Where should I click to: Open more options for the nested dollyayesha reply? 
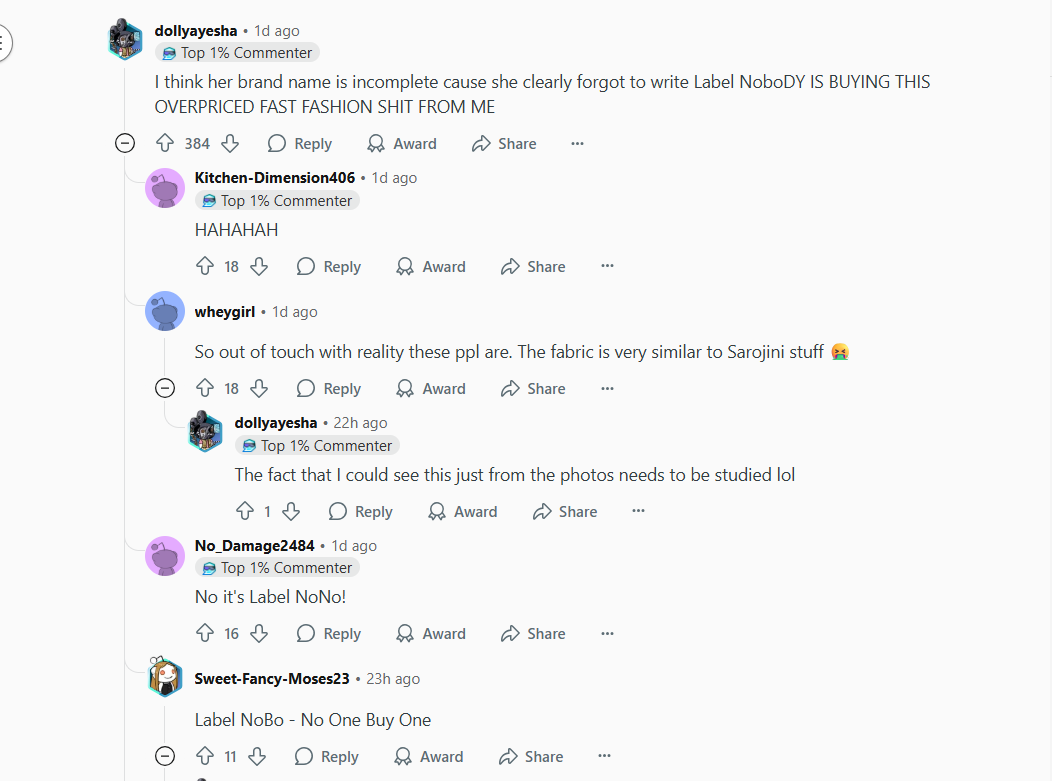point(638,511)
